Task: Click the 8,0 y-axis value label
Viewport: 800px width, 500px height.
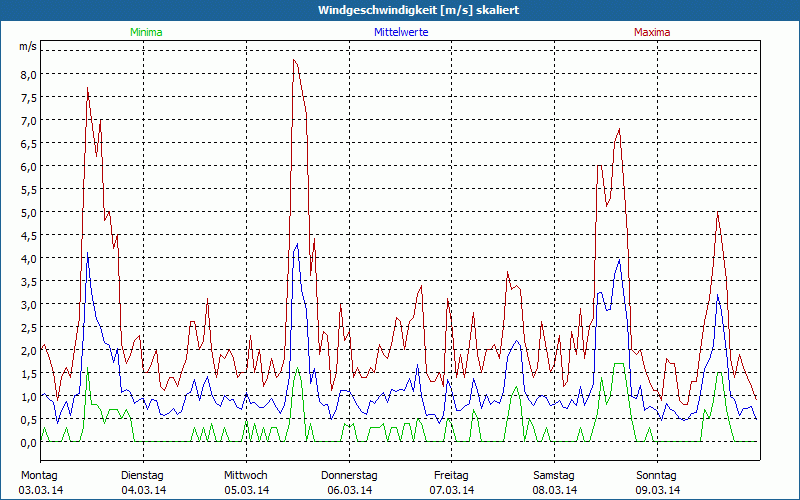Action: point(27,74)
